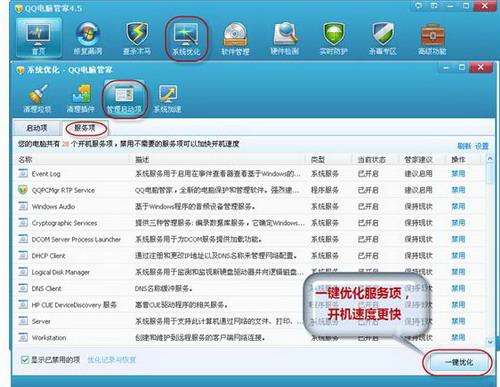The image size is (500, 387).
Task: Open the 设置 settings link
Action: [482, 146]
